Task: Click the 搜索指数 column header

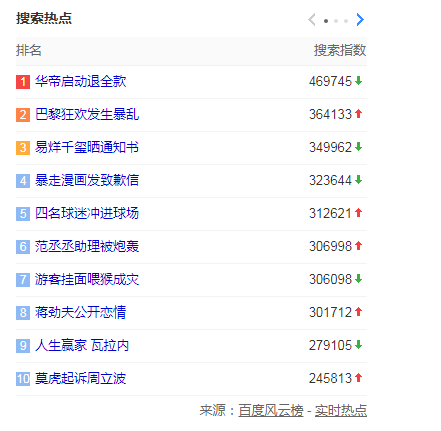Action: tap(340, 50)
